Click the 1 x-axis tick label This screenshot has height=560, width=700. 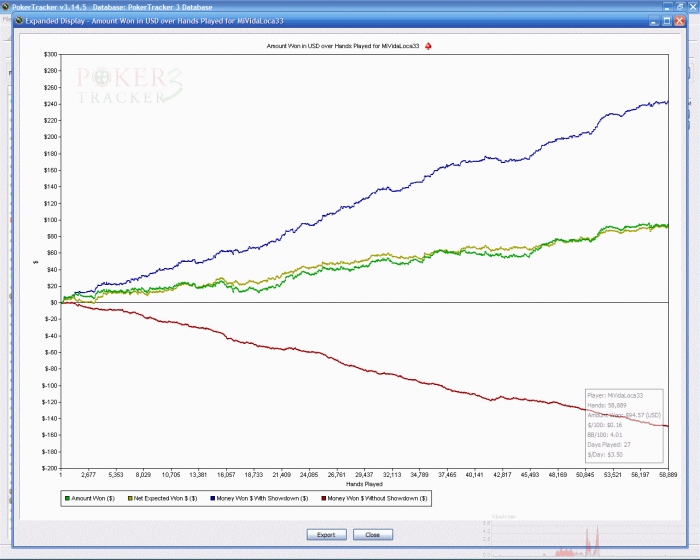61,475
